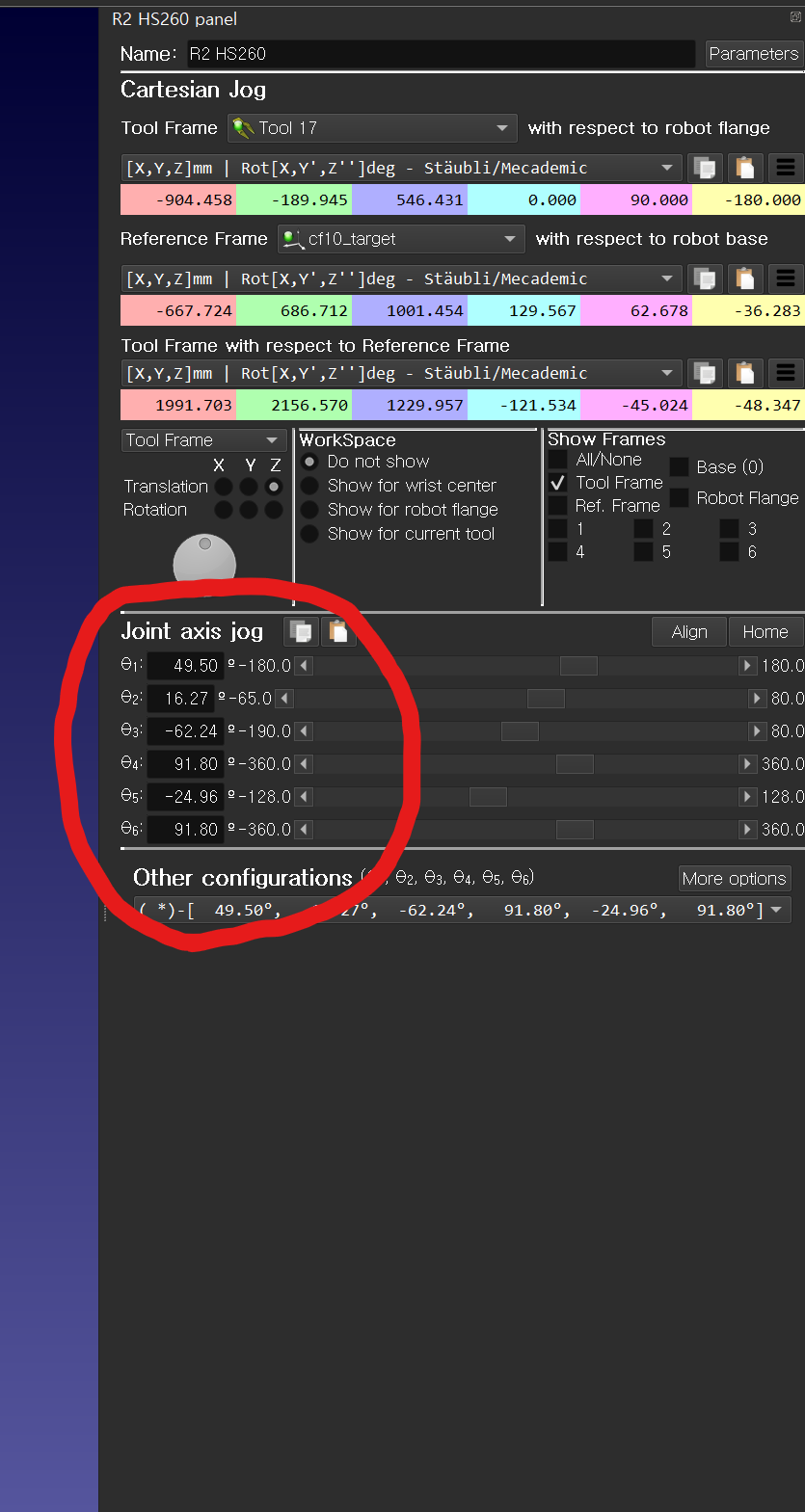Click the Align button
805x1512 pixels.
point(689,632)
